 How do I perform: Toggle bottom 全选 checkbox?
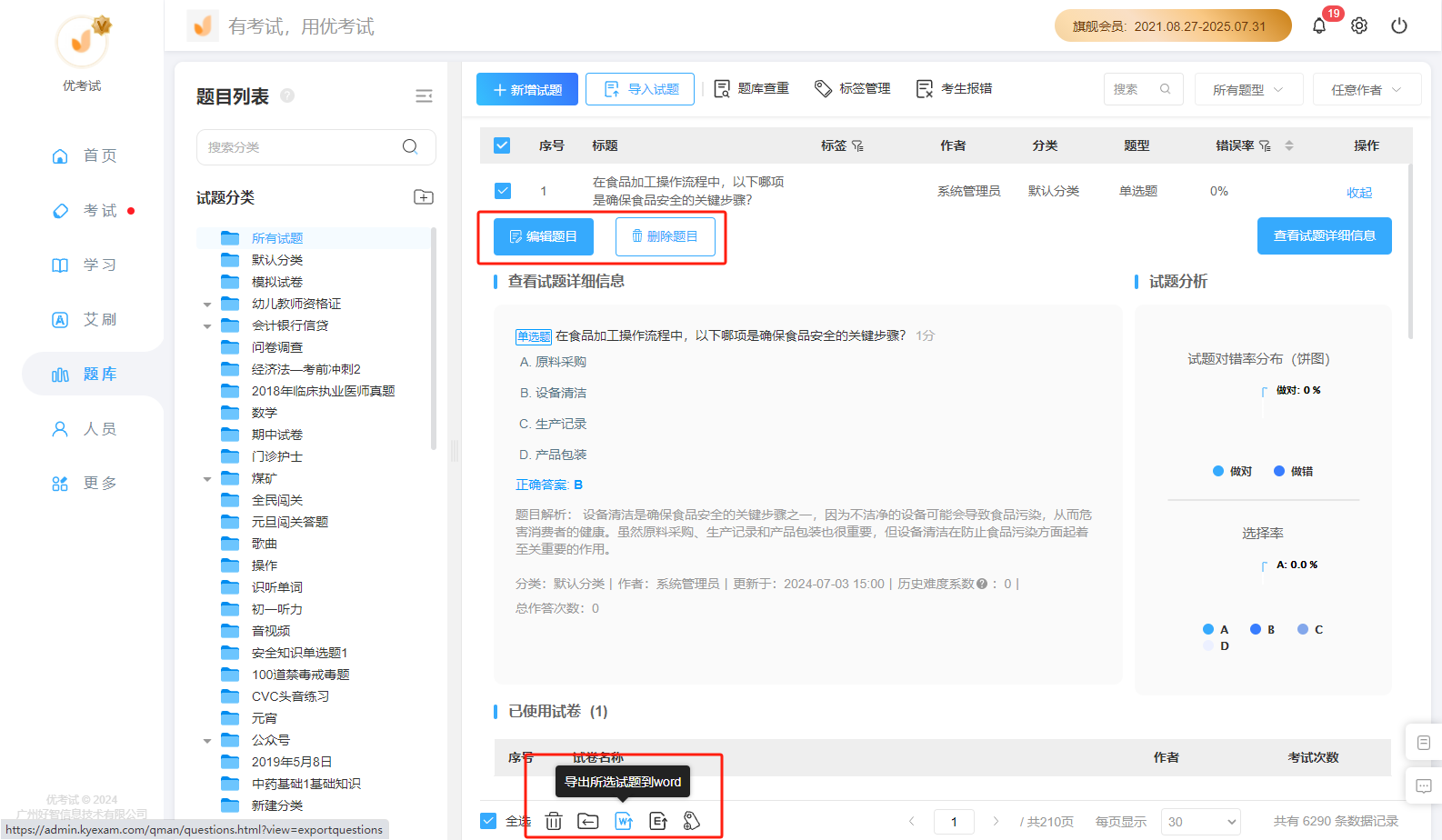pyautogui.click(x=488, y=821)
